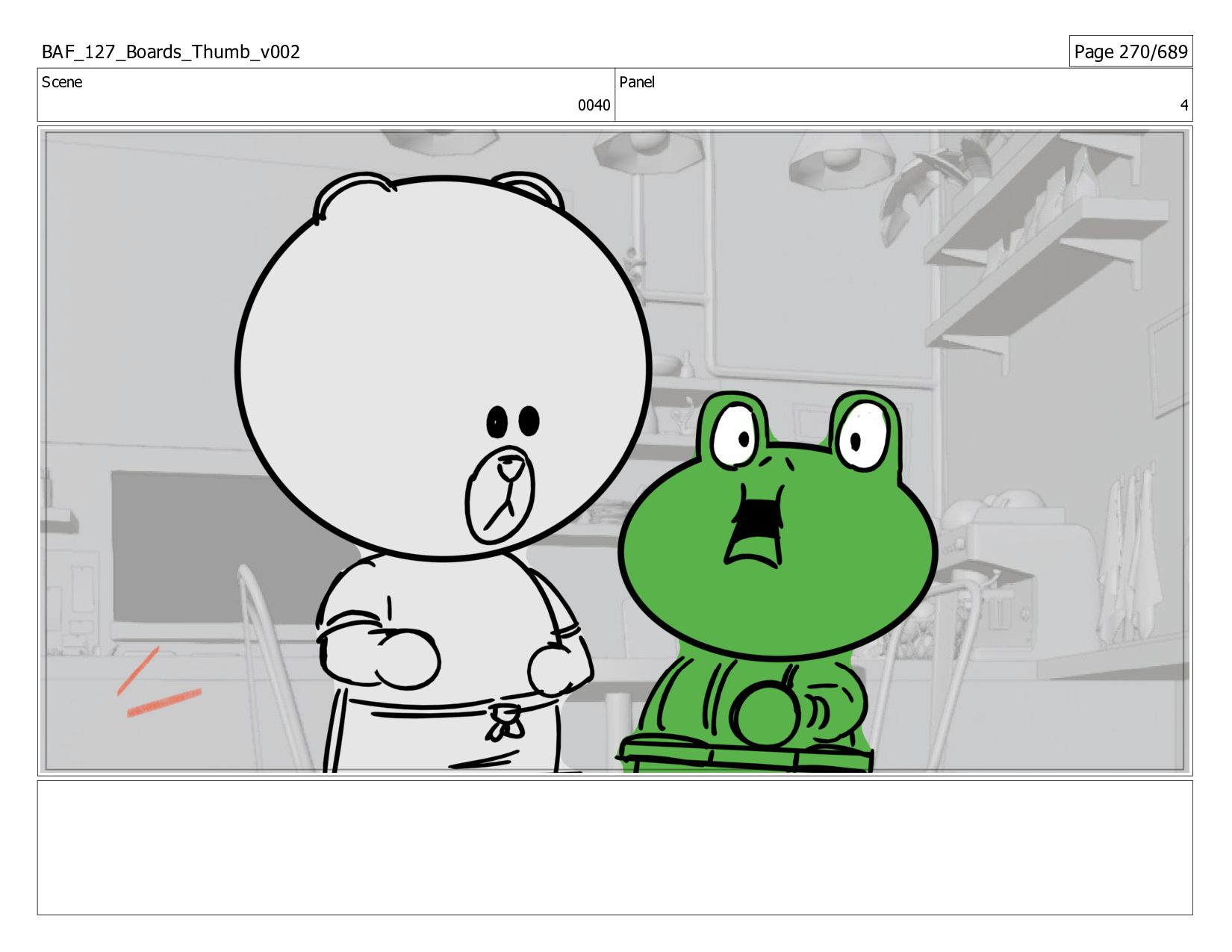The image size is (1232, 952).
Task: Click the Panel label
Action: (x=637, y=82)
